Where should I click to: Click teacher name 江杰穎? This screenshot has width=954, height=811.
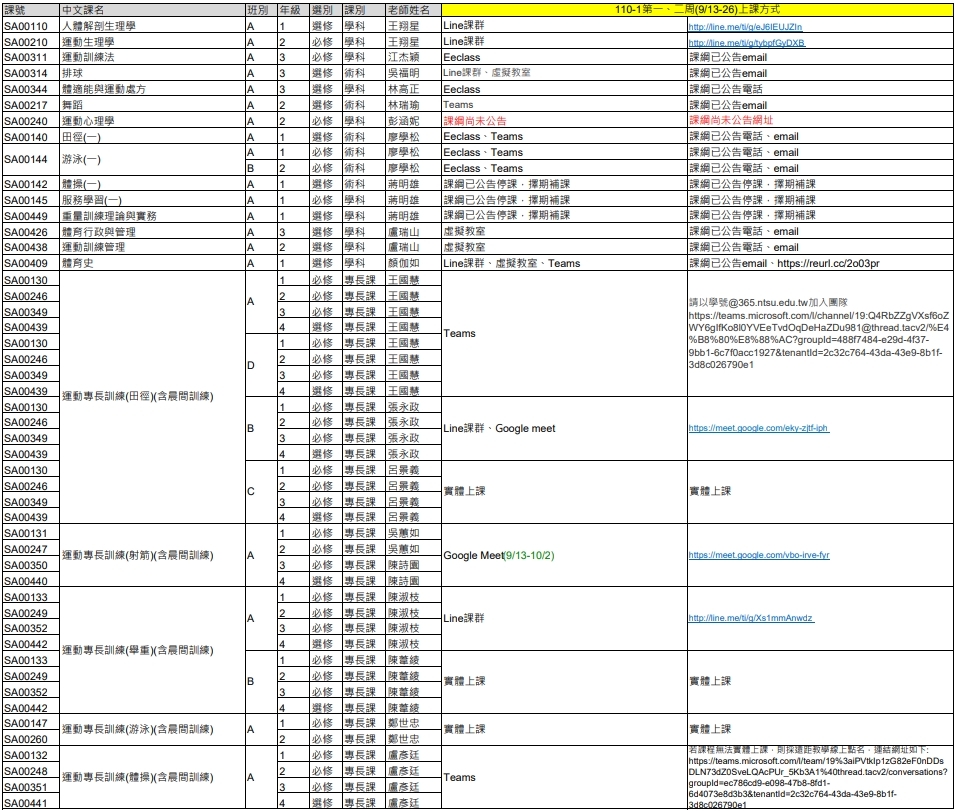click(x=404, y=57)
